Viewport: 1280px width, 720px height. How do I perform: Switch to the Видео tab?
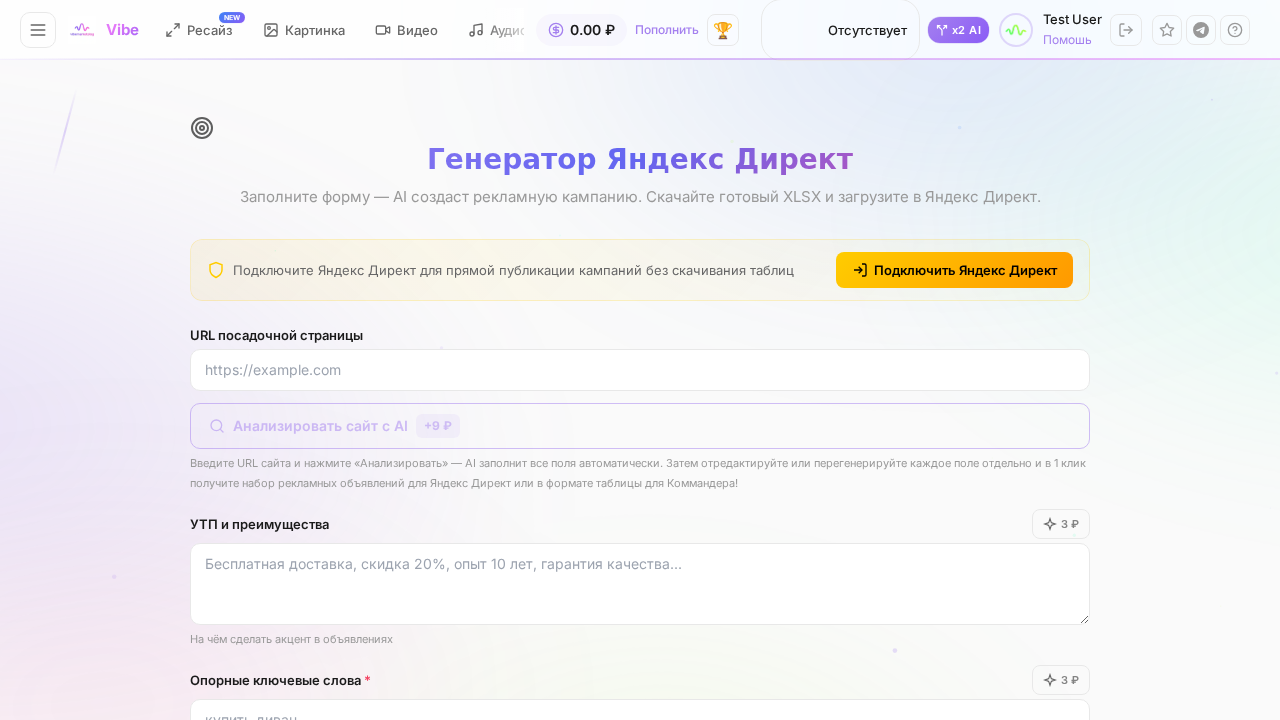[406, 30]
